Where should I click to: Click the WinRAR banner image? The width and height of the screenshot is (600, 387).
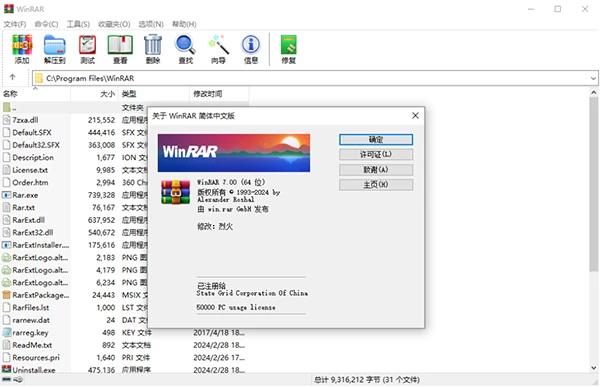click(234, 153)
